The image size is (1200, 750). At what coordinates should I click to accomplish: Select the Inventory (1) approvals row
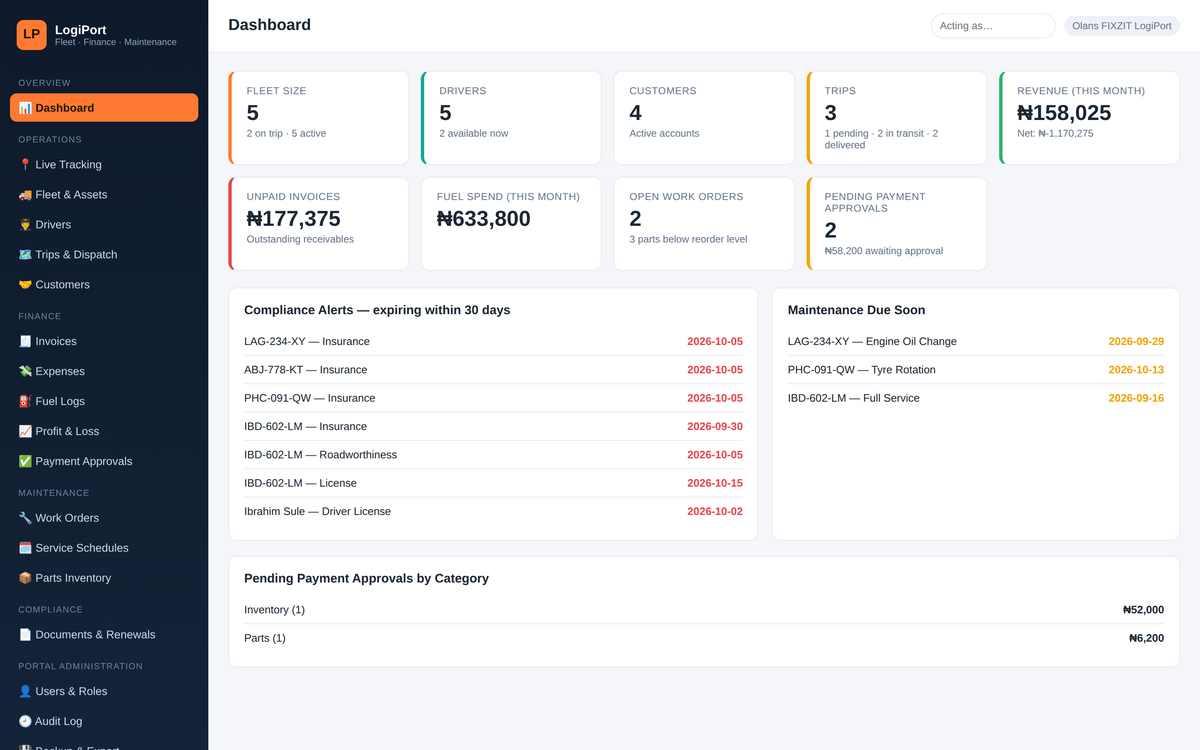coord(704,610)
